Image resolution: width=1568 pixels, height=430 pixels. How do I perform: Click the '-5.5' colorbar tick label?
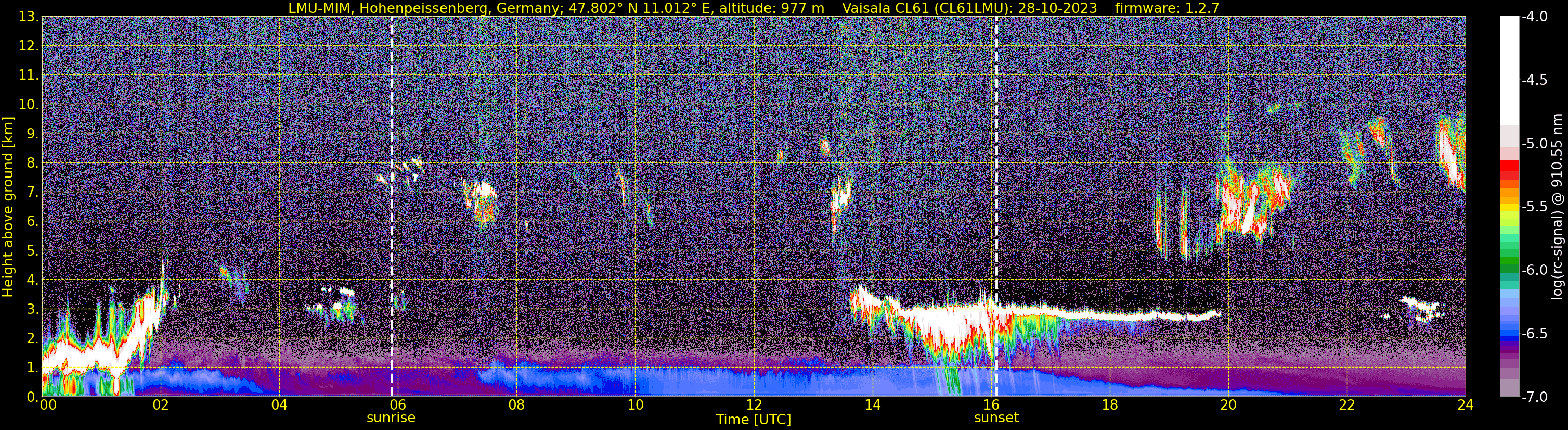coord(1534,207)
